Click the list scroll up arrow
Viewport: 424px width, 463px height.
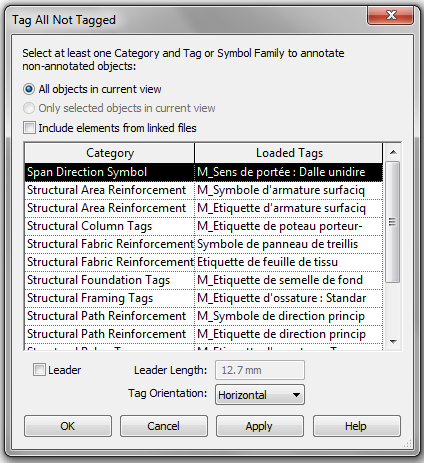(x=393, y=152)
